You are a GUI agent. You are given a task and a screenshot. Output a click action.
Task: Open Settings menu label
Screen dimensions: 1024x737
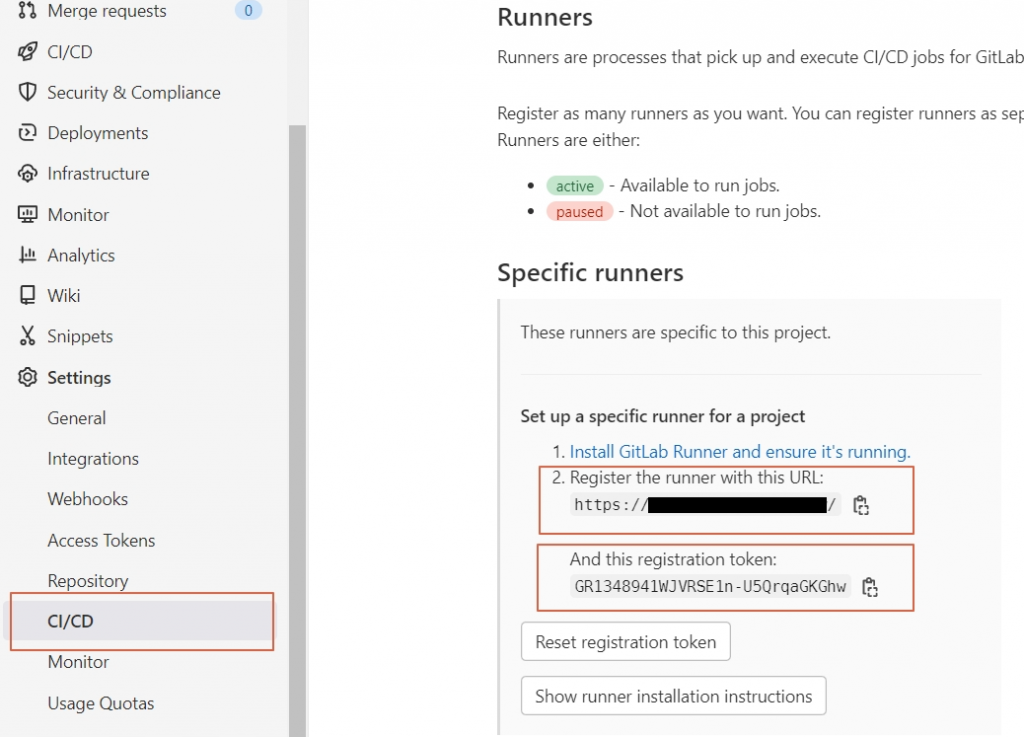(x=79, y=377)
